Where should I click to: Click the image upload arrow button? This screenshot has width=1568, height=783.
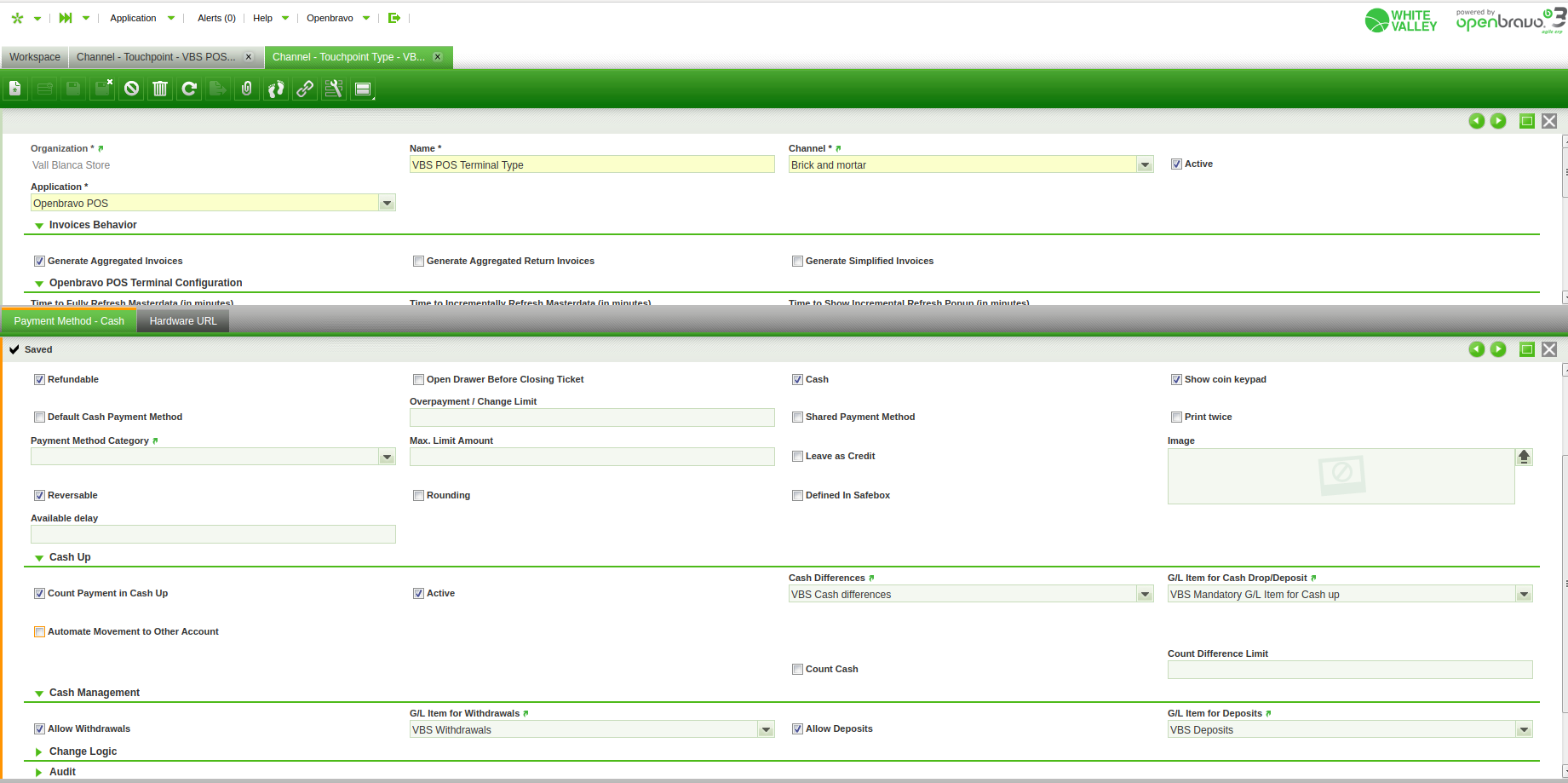(1524, 457)
